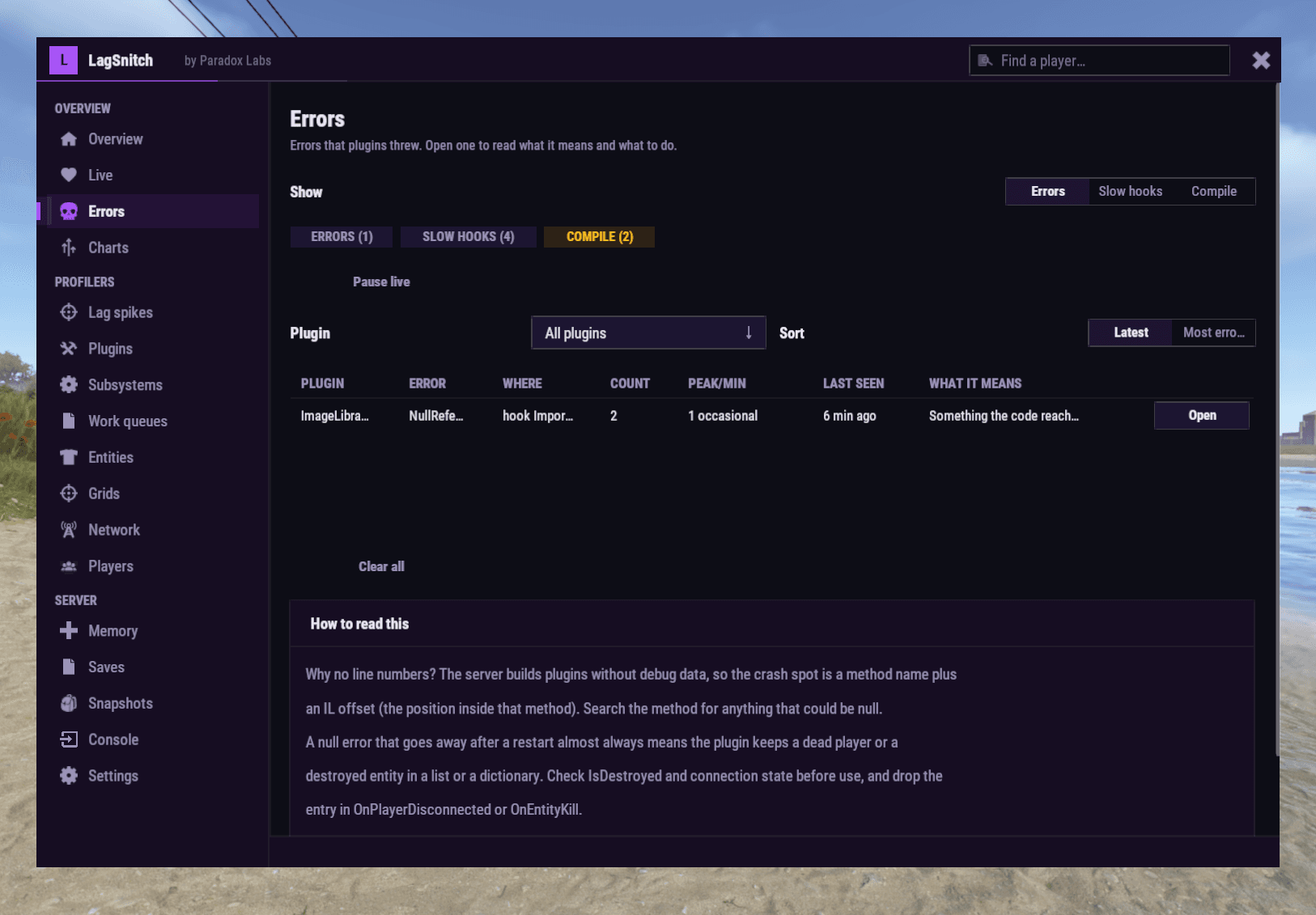Click the Entities shirt icon
Viewport: 1316px width, 915px height.
point(69,457)
